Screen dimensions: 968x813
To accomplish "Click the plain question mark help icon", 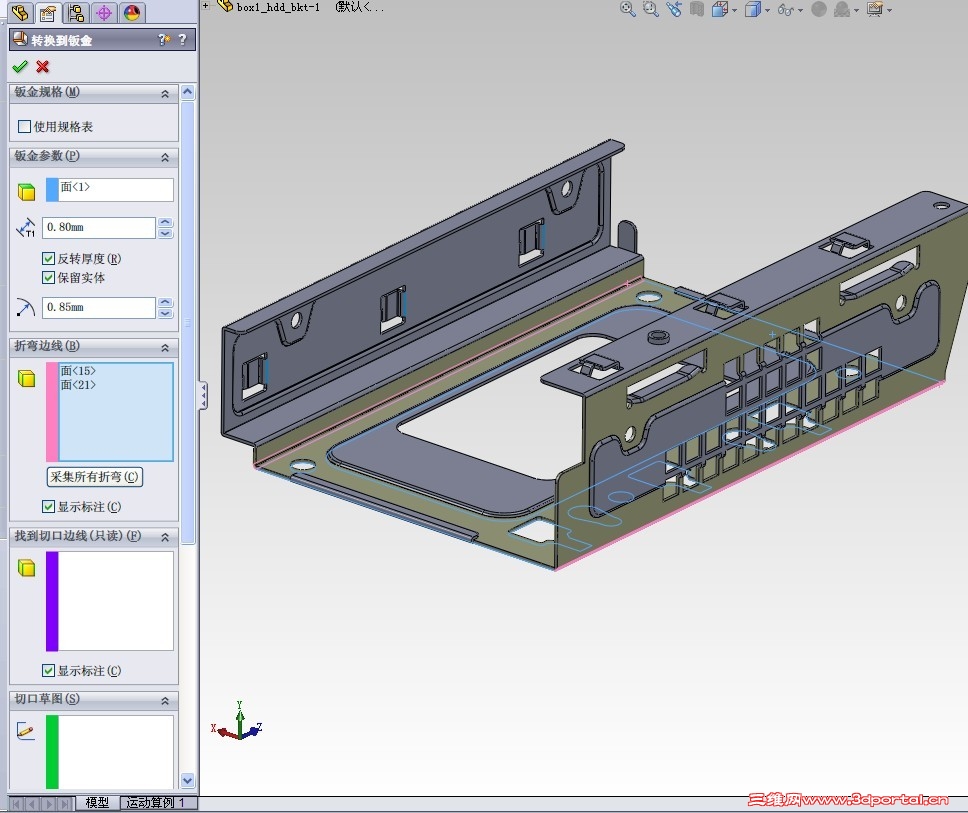I will click(182, 40).
